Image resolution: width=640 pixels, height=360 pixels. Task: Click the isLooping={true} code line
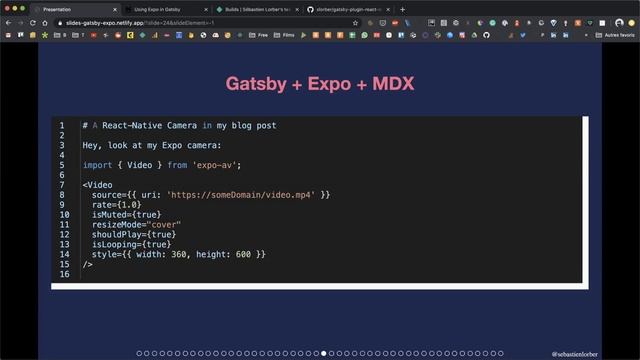tap(131, 244)
